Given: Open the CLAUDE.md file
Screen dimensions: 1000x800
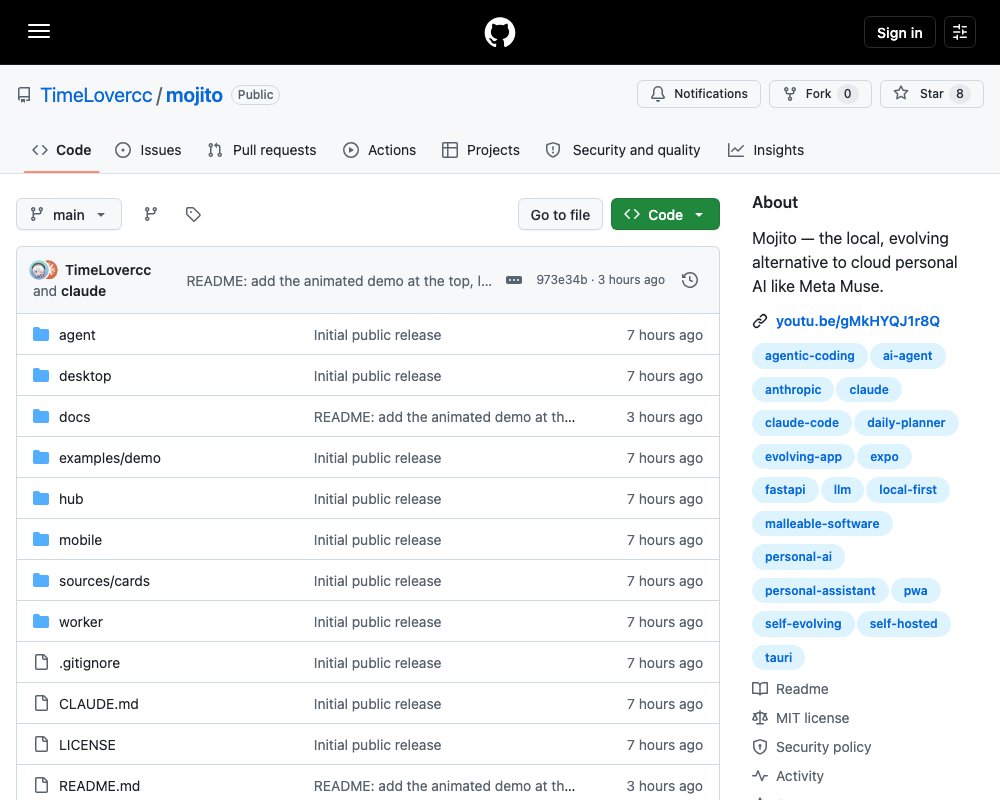Looking at the screenshot, I should click(99, 704).
